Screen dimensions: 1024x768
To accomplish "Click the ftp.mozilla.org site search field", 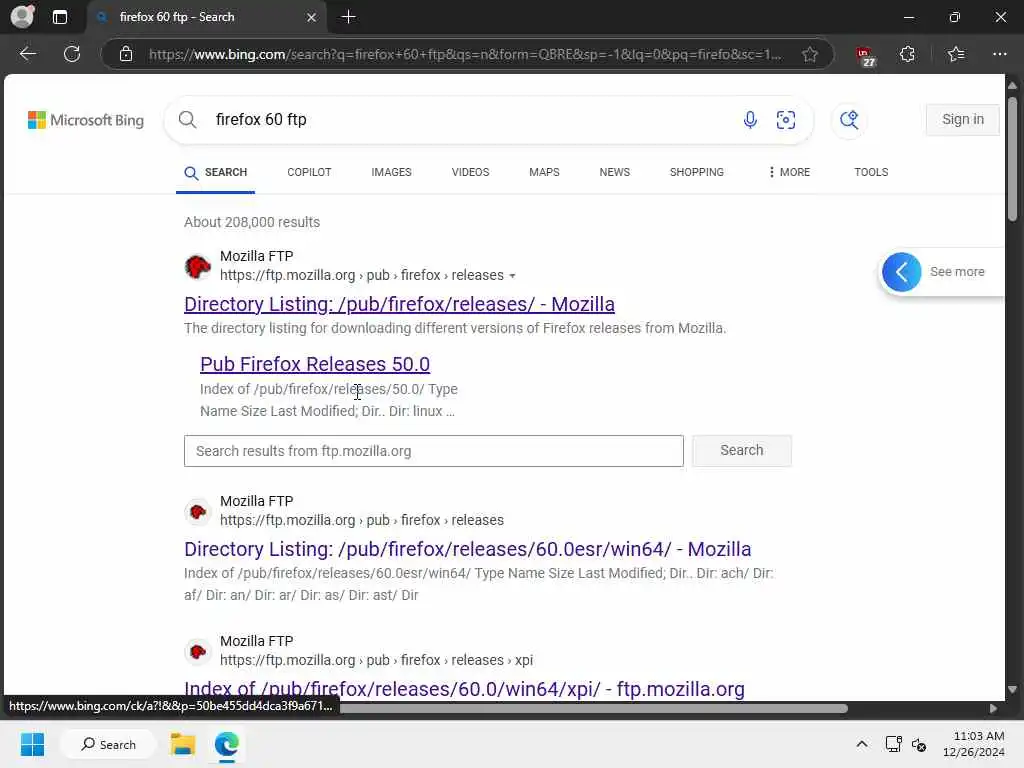I will click(434, 451).
